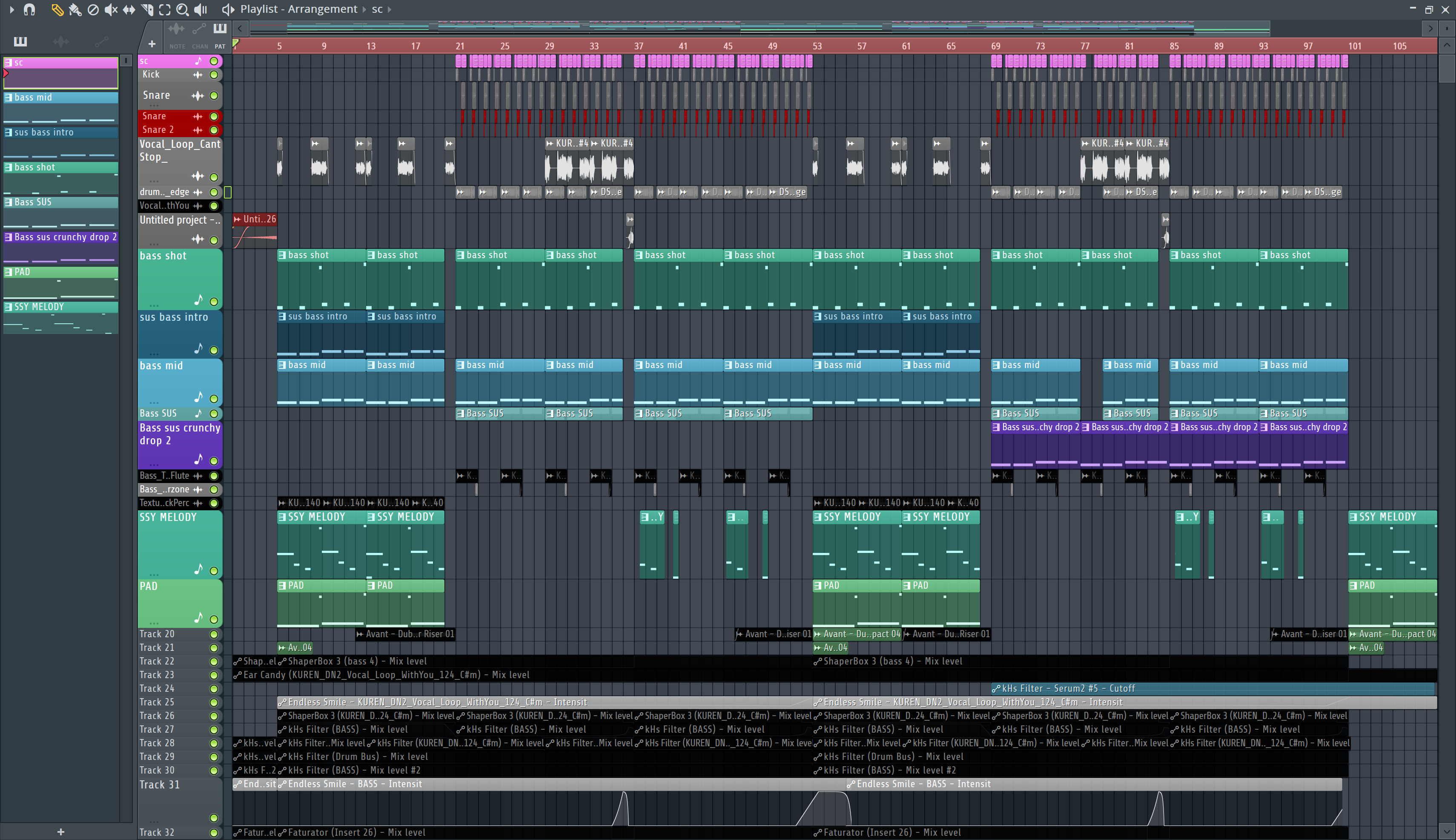Select PAD pattern in picker
Image resolution: width=1456 pixels, height=840 pixels.
(x=61, y=282)
